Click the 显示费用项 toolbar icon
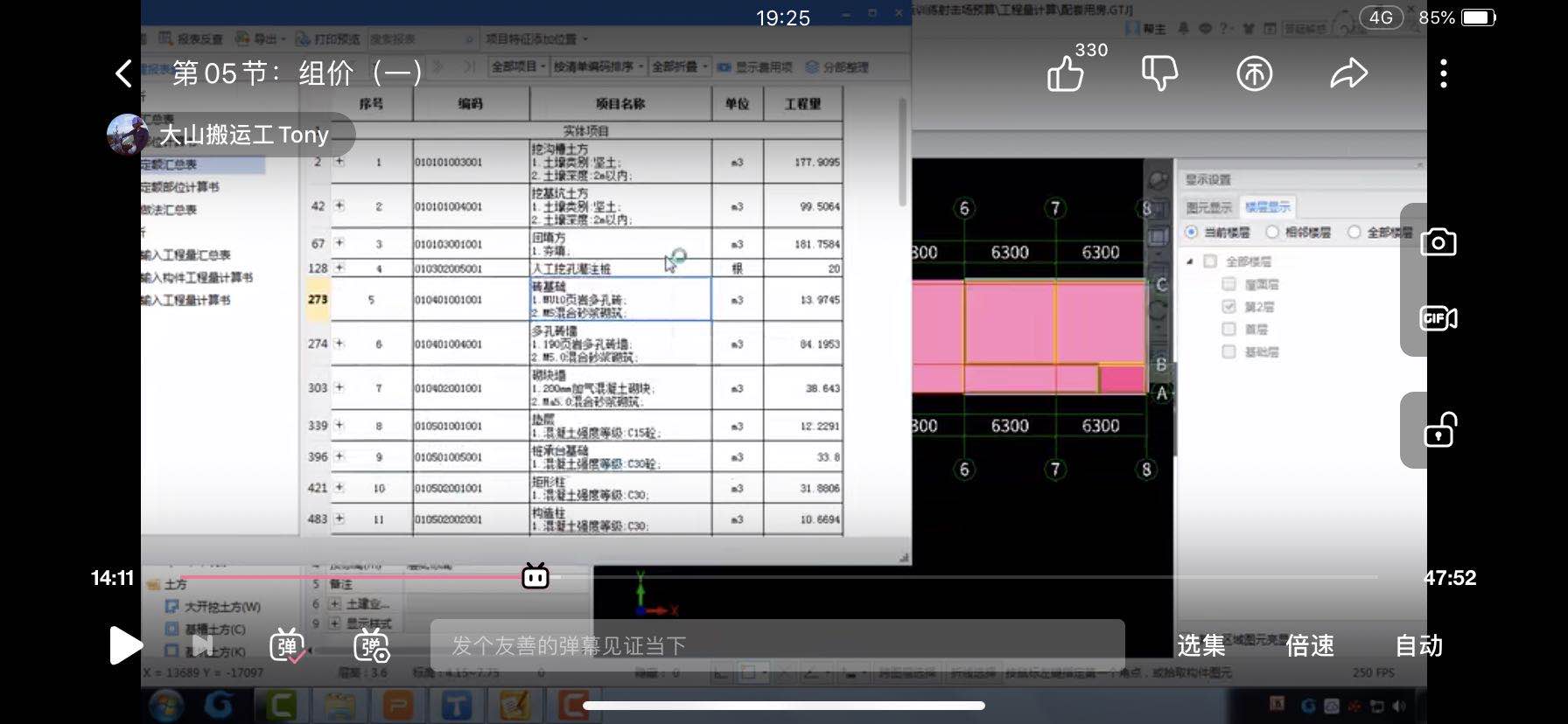Screen dimensions: 1568x724 pos(755,66)
